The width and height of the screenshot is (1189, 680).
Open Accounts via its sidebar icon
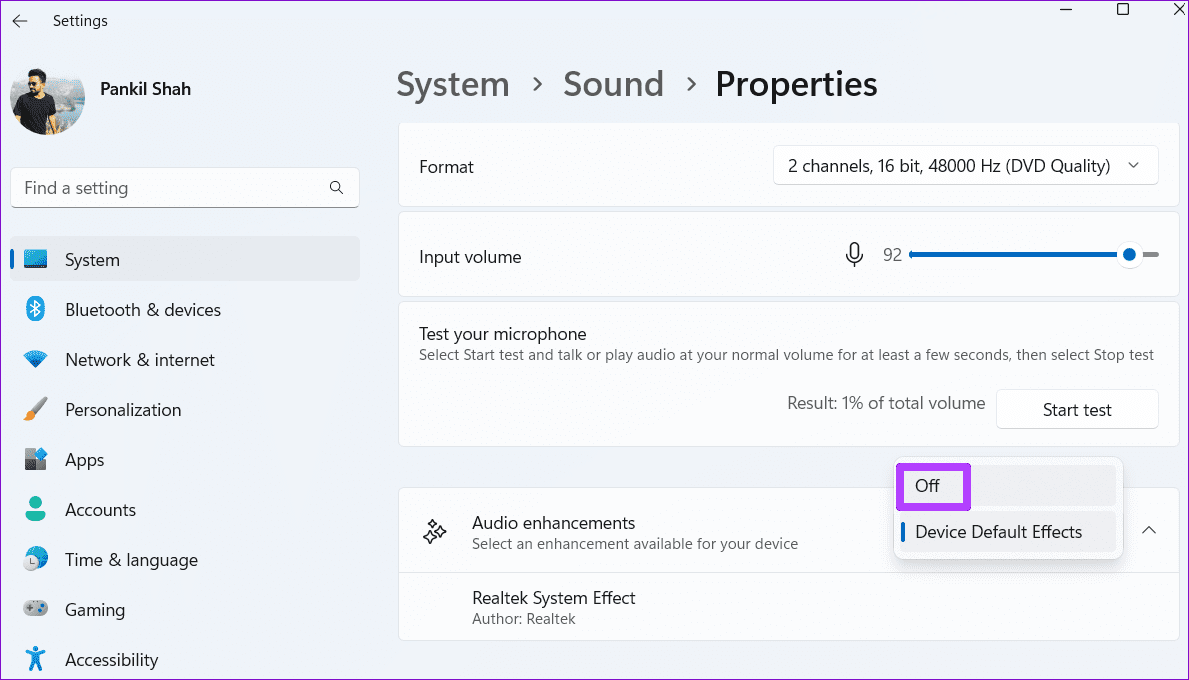click(x=37, y=509)
